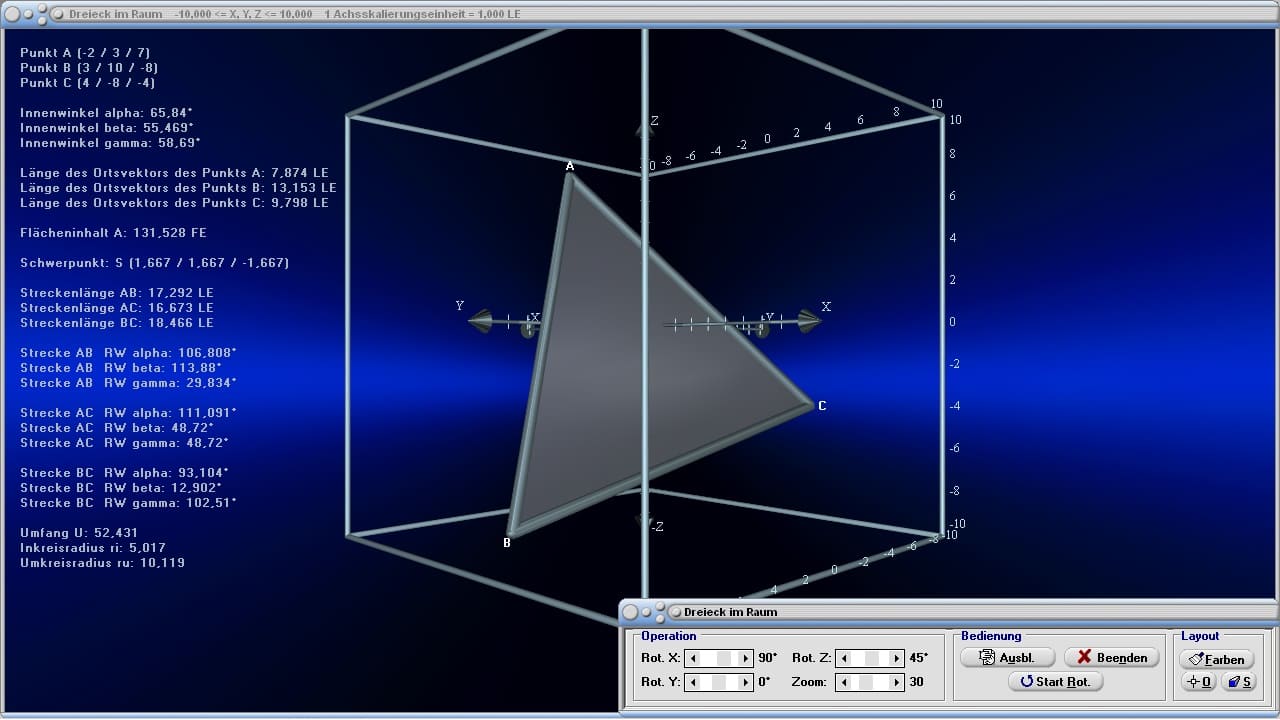
Task: Click "Strecke AC RW alpha: 111,091°" line
Action: pos(128,412)
